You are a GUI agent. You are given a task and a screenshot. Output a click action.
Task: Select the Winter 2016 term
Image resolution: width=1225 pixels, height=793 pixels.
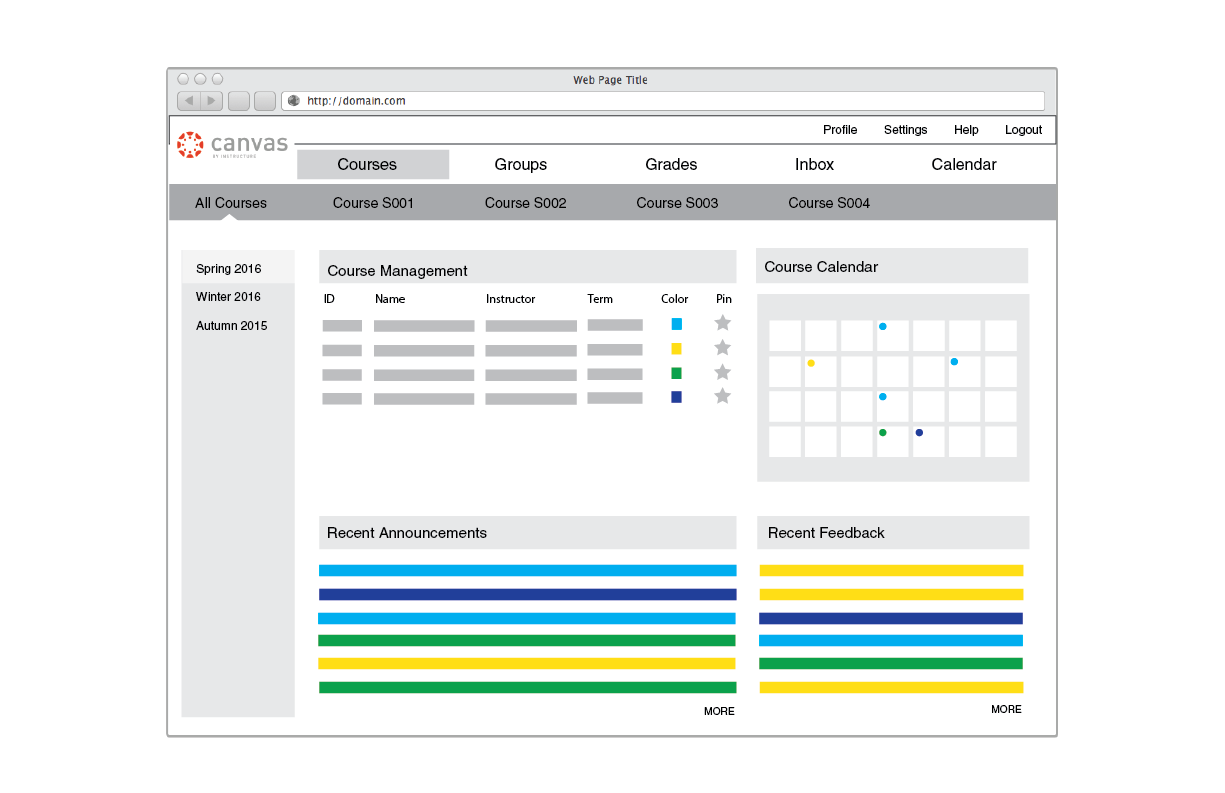228,297
